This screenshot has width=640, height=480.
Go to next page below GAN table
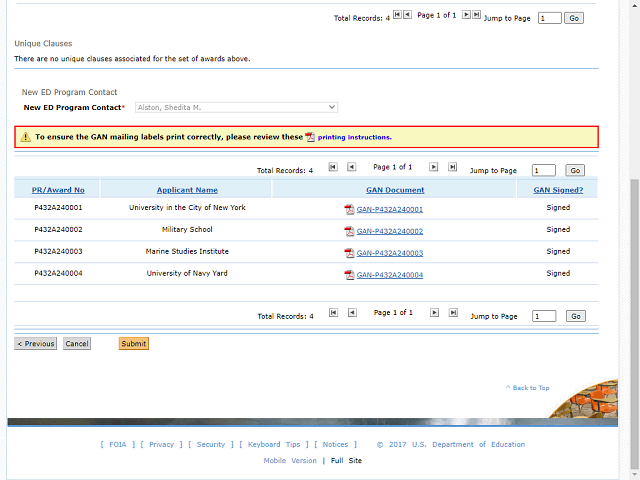(x=434, y=313)
